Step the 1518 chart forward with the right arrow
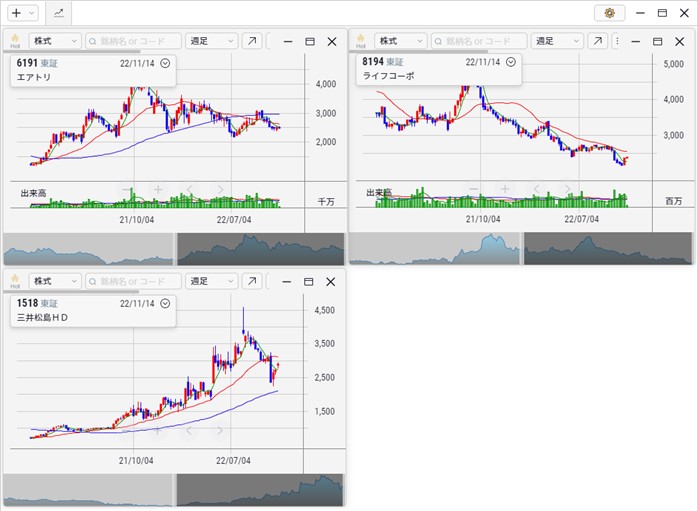Screen dimensions: 698x511 (x=220, y=430)
